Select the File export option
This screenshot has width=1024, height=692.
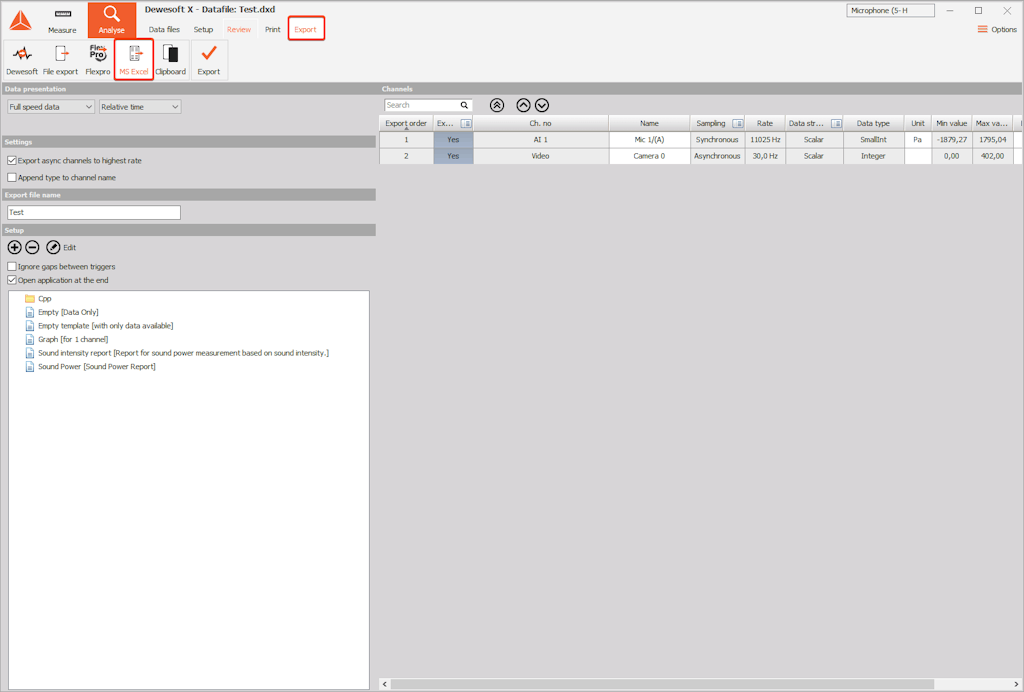[60, 60]
